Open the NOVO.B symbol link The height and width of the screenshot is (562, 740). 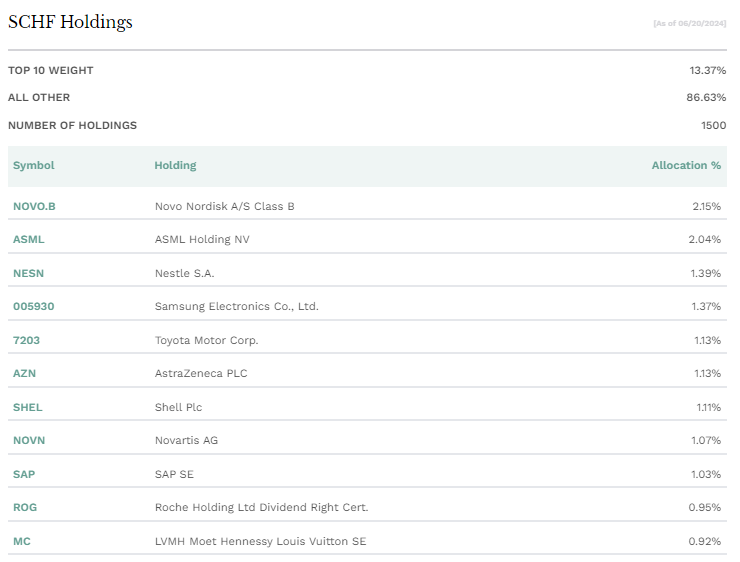tap(34, 206)
